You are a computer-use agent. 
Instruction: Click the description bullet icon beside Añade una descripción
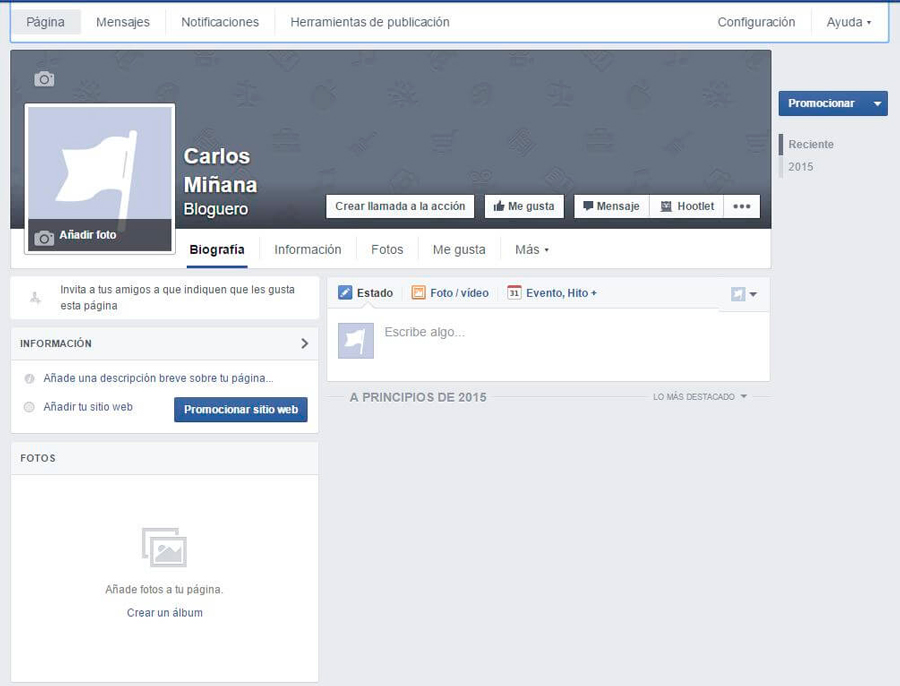point(29,379)
